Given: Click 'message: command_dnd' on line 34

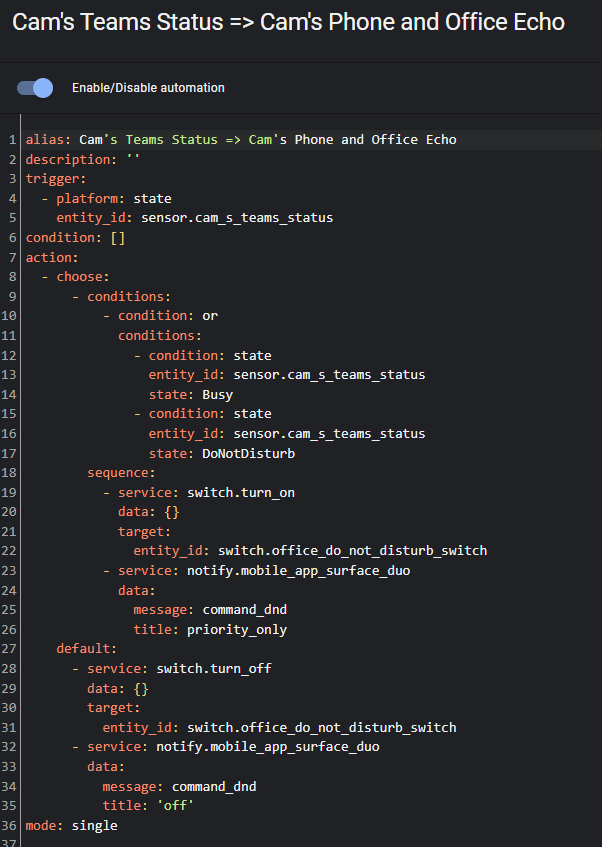Looking at the screenshot, I should [179, 787].
